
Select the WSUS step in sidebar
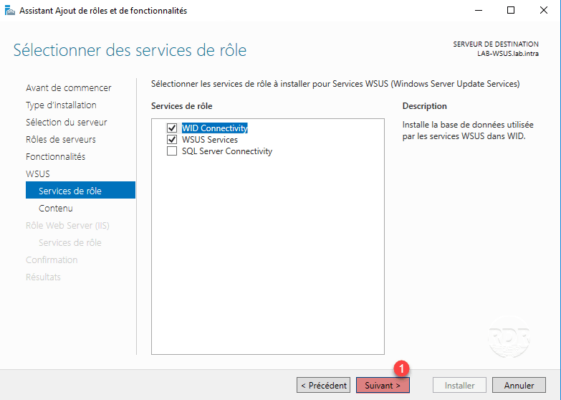coord(38,174)
